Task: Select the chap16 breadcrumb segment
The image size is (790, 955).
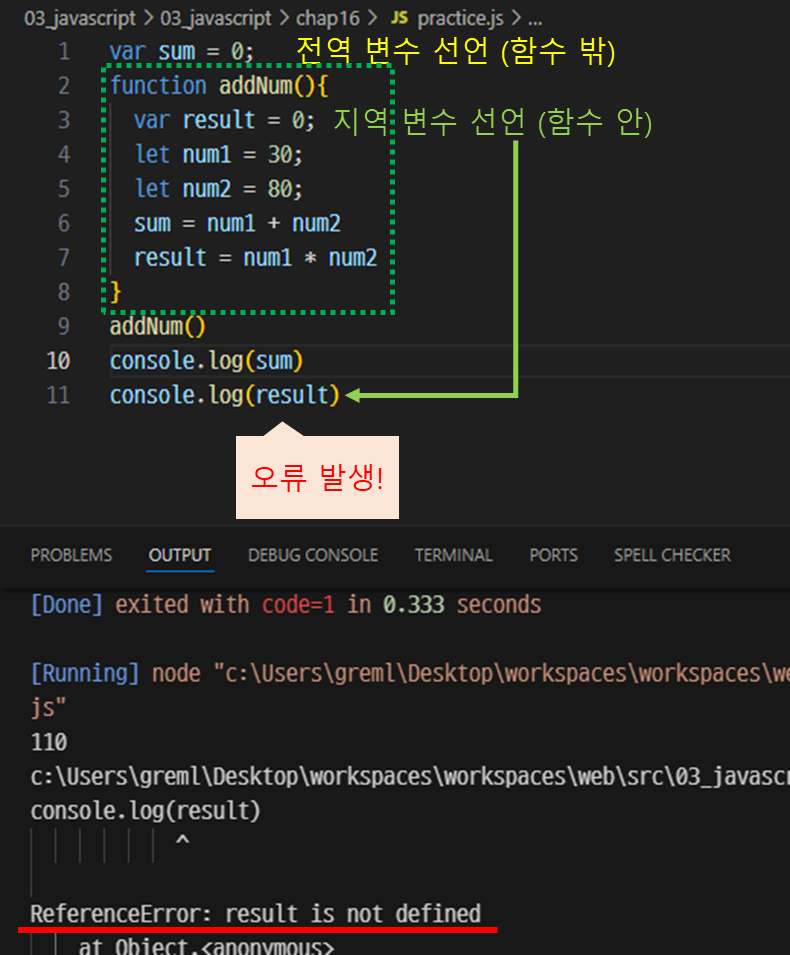Action: 328,18
